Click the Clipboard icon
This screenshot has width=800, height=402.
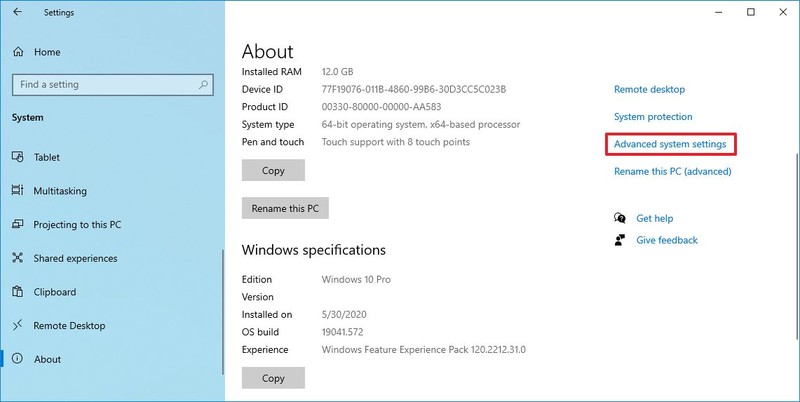18,292
